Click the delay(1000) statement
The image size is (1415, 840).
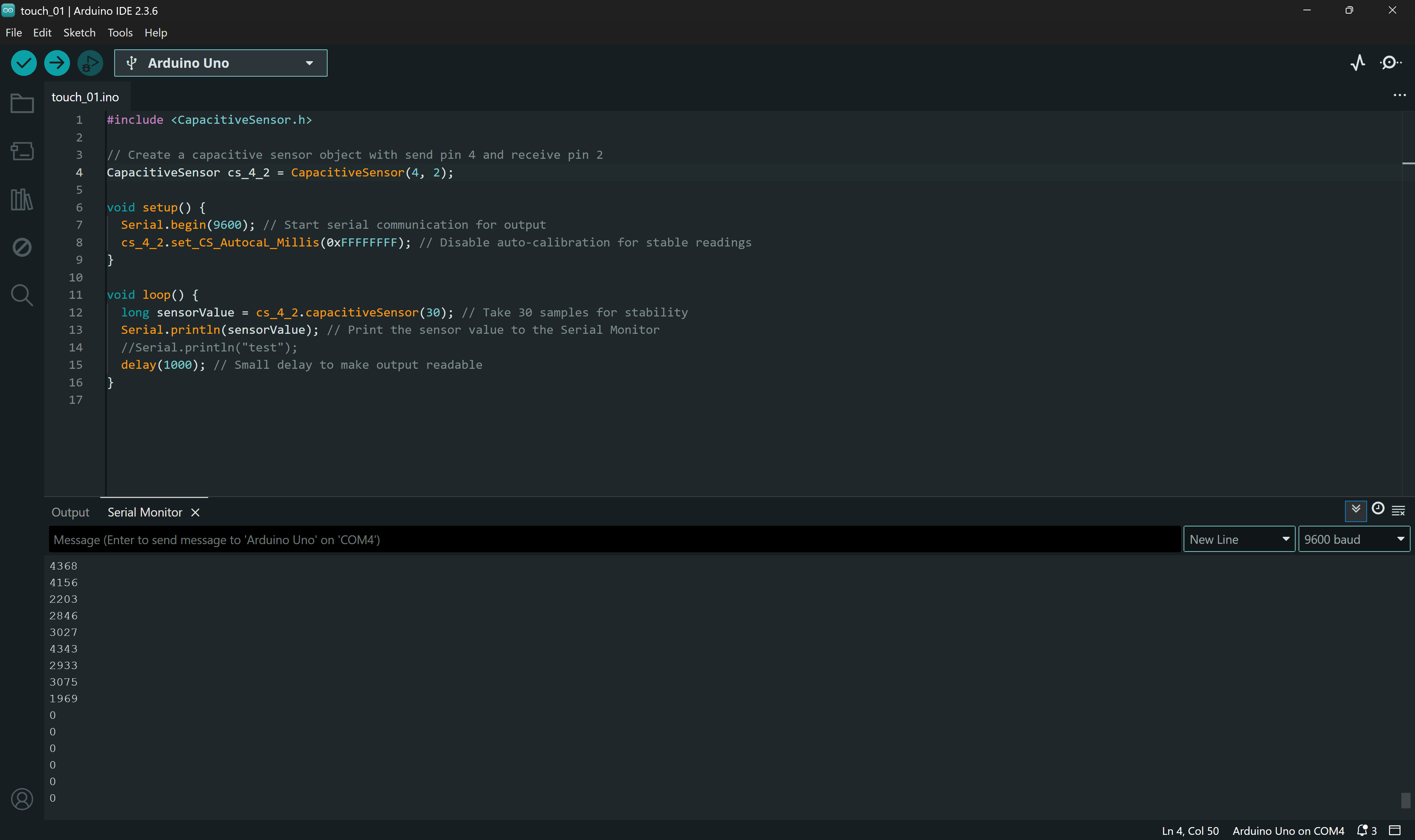(x=163, y=365)
